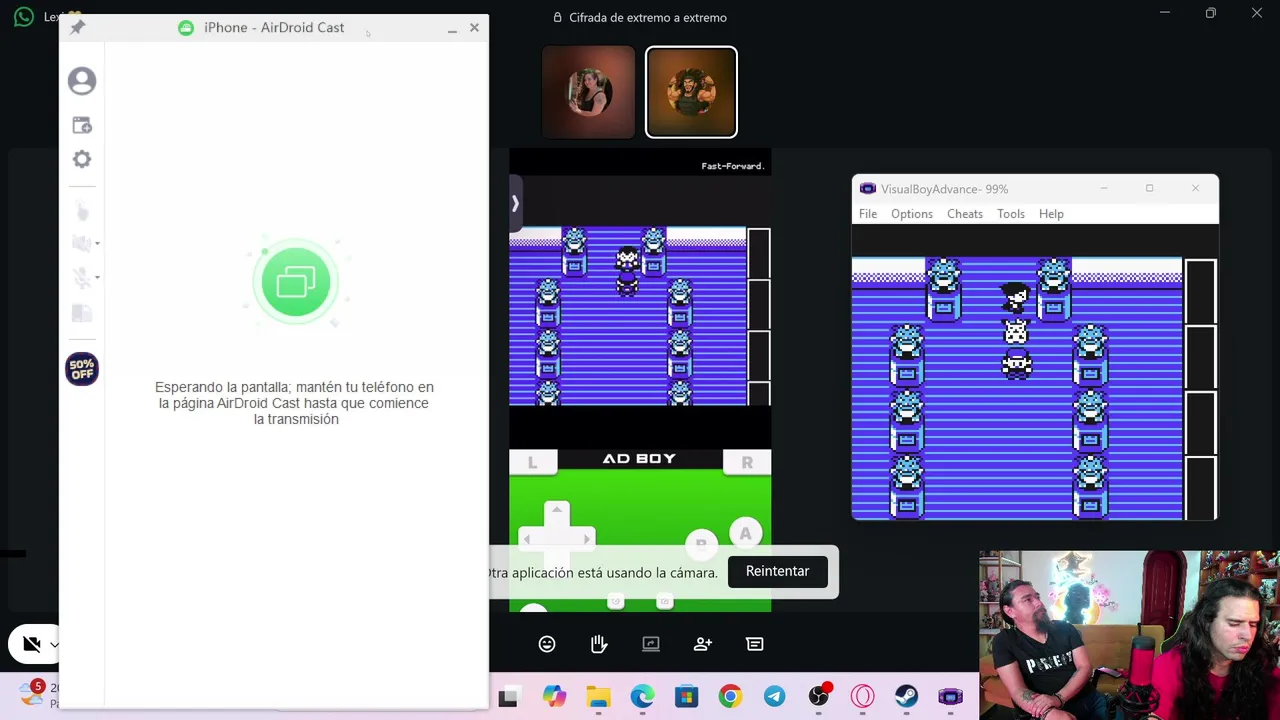The height and width of the screenshot is (720, 1280).
Task: Click the green cast screen icon
Action: [295, 282]
